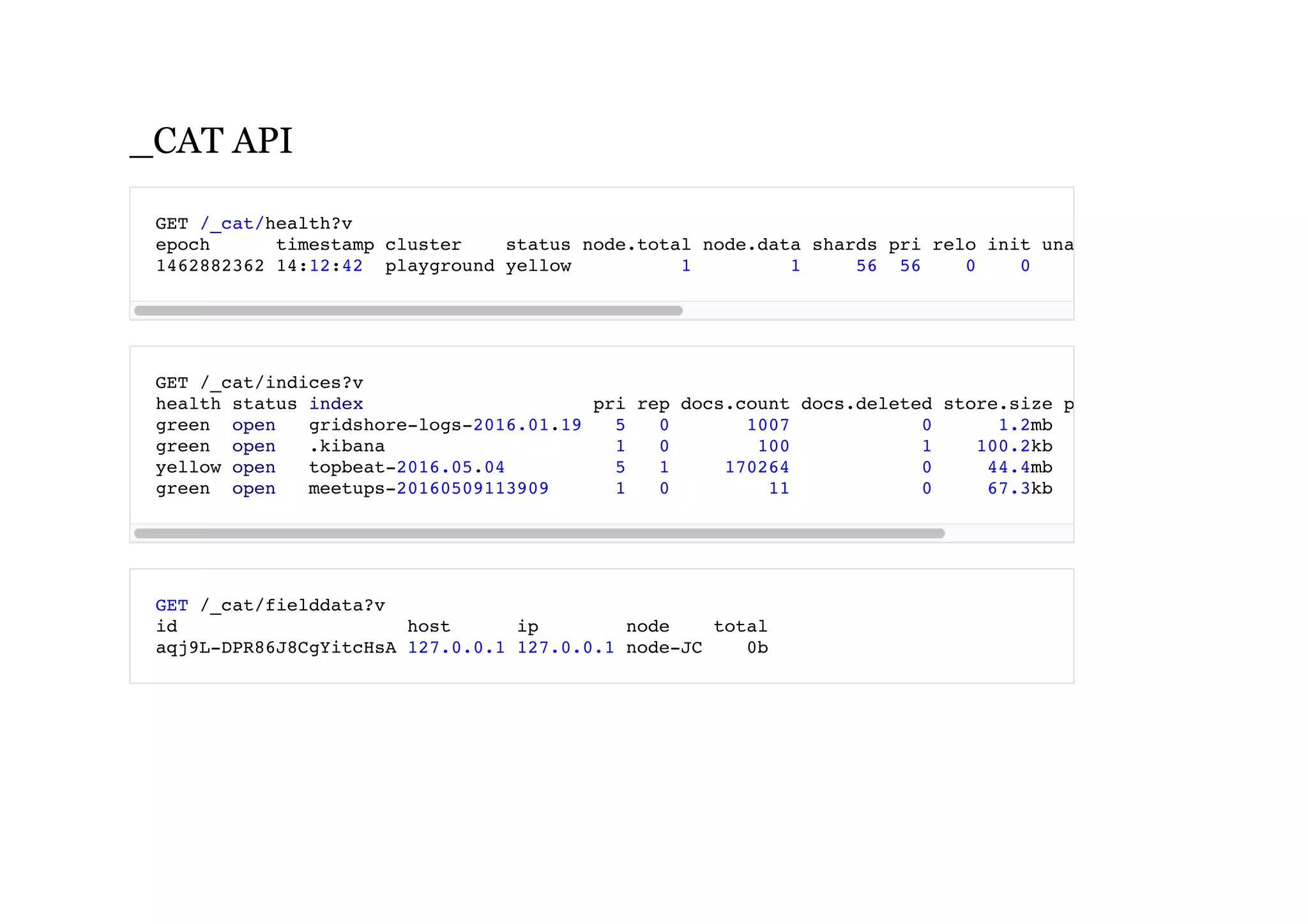This screenshot has width=1308, height=924.
Task: Click the fielddata total column header
Action: (740, 626)
